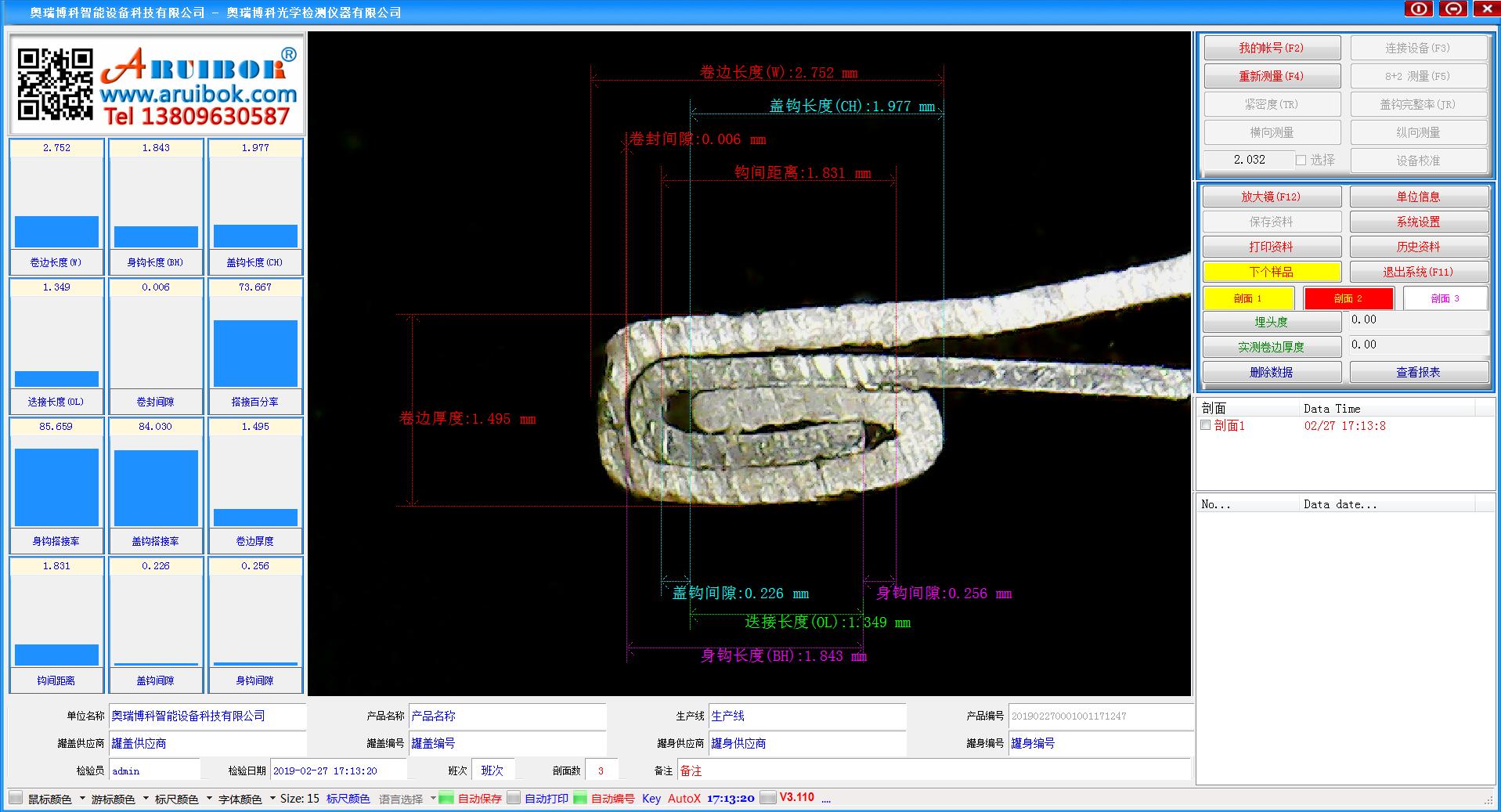Expand the 游标颜色 dropdown arrow
This screenshot has width=1501, height=812.
click(x=146, y=799)
